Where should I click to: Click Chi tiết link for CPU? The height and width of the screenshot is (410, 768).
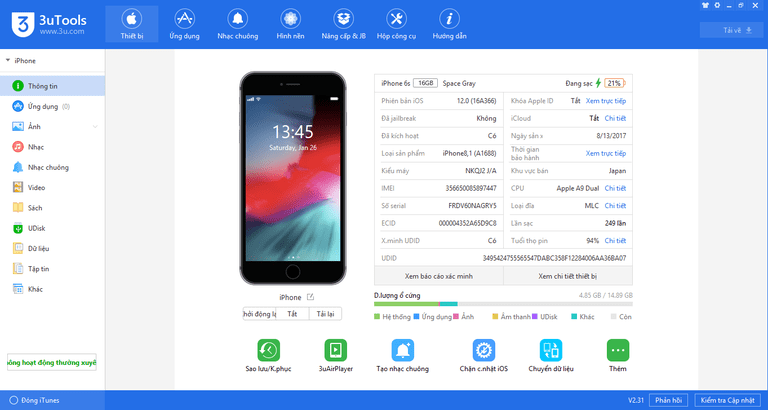pyautogui.click(x=615, y=188)
